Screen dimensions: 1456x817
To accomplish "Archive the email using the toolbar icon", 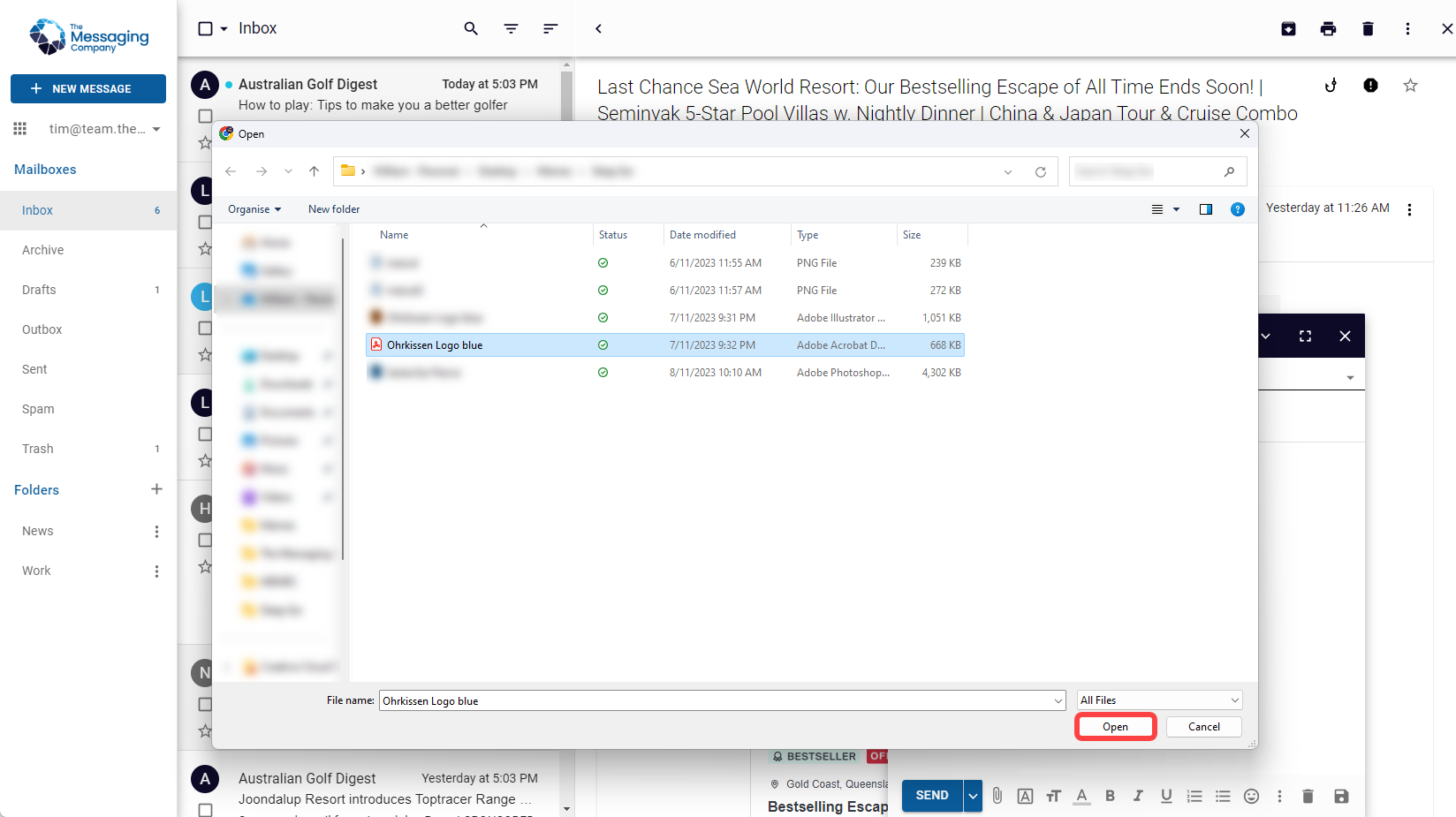I will (x=1288, y=28).
